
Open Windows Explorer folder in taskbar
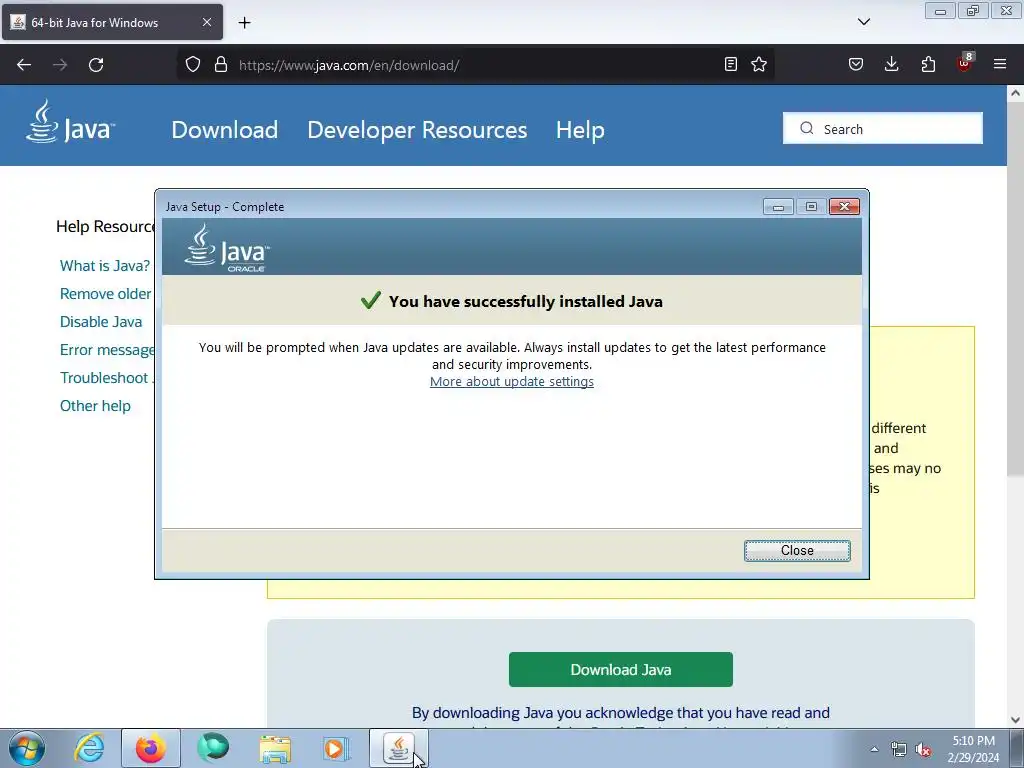(275, 748)
